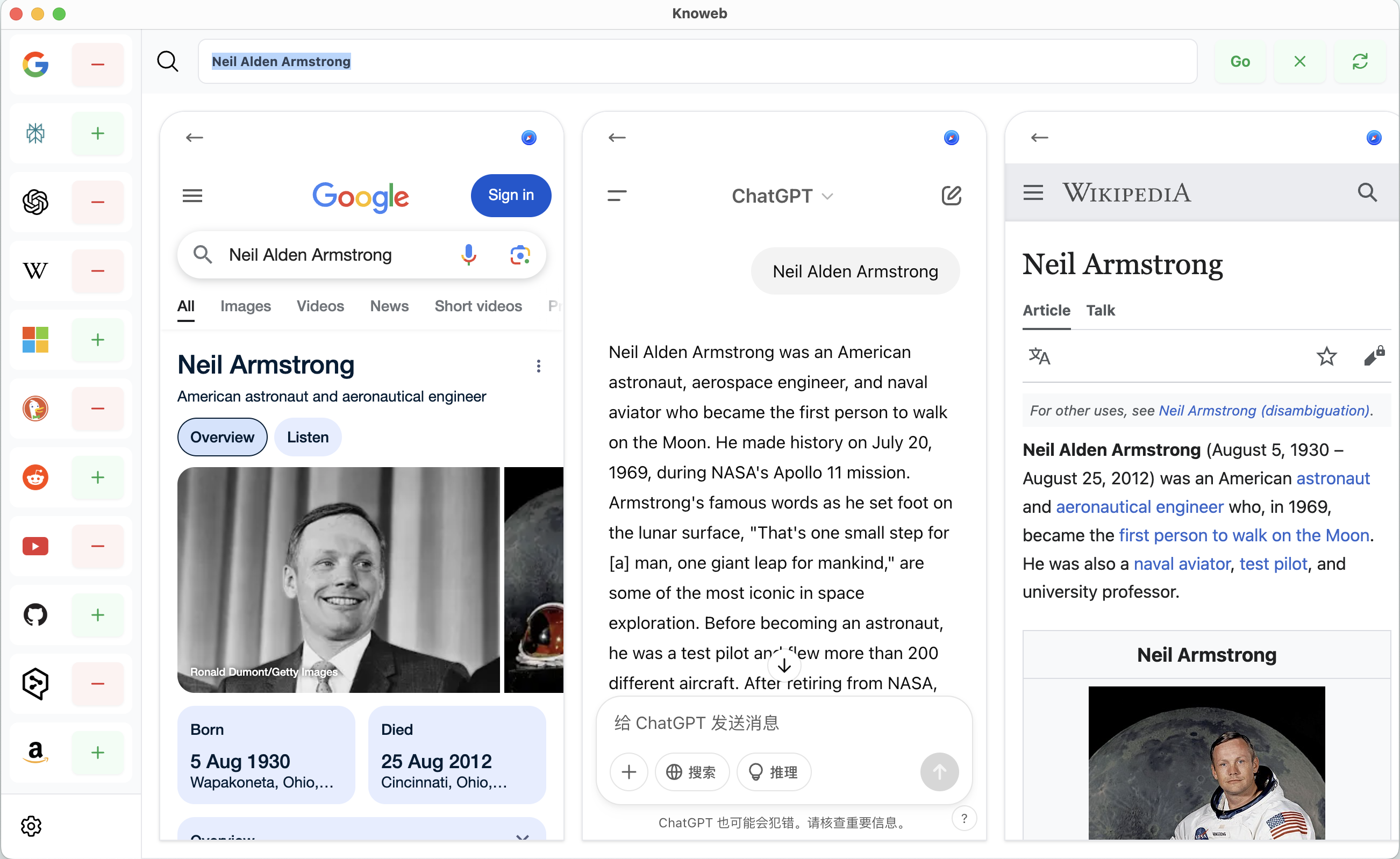The image size is (1400, 859).
Task: Open settings via the gear icon
Action: click(x=31, y=826)
